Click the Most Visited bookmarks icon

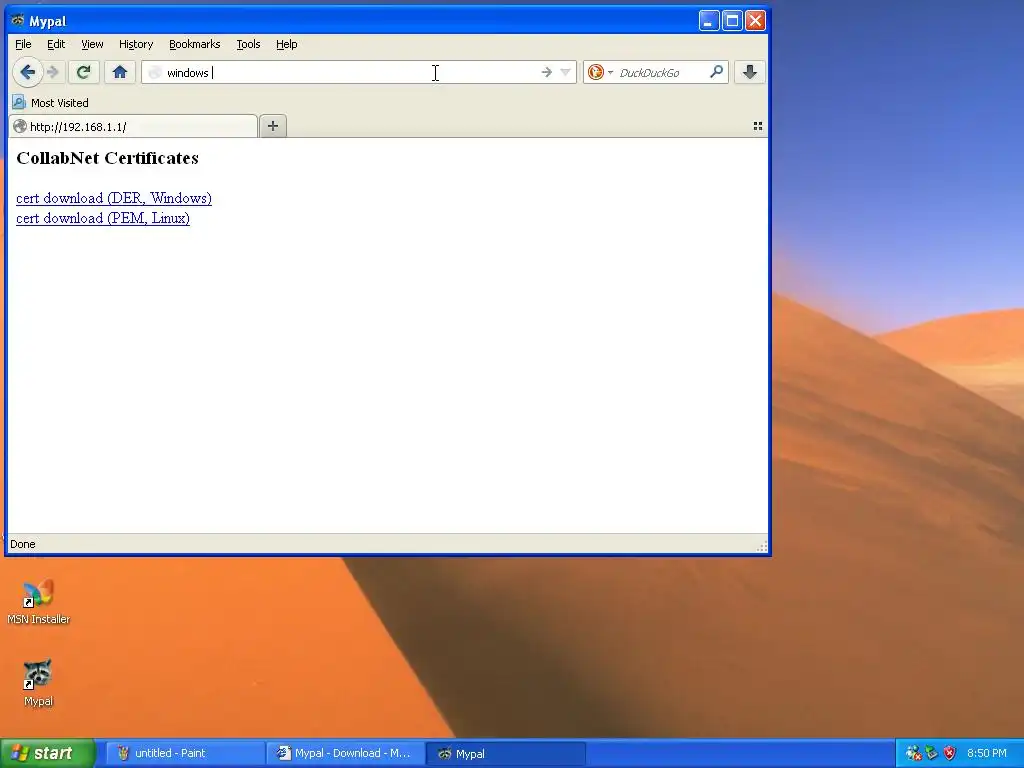coord(19,103)
